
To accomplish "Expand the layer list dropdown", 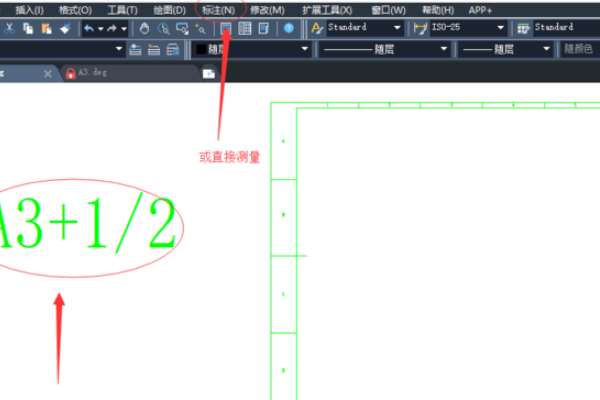I will coord(119,49).
